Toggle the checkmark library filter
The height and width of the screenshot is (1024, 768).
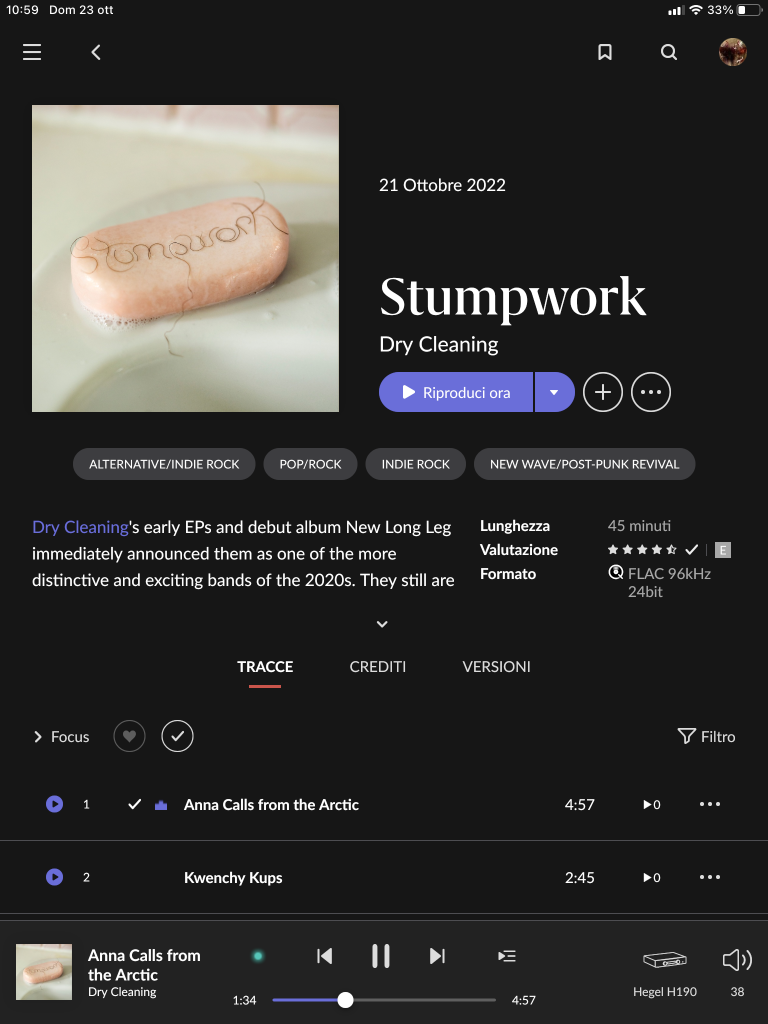[x=178, y=736]
